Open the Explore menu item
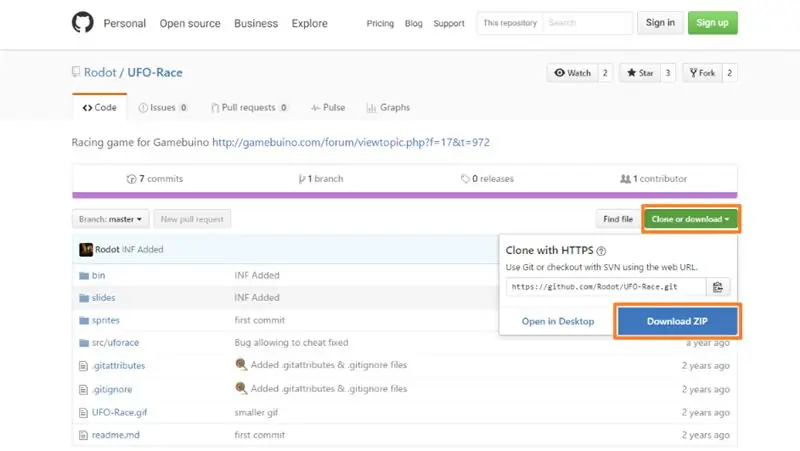This screenshot has height=451, width=800. tap(309, 23)
